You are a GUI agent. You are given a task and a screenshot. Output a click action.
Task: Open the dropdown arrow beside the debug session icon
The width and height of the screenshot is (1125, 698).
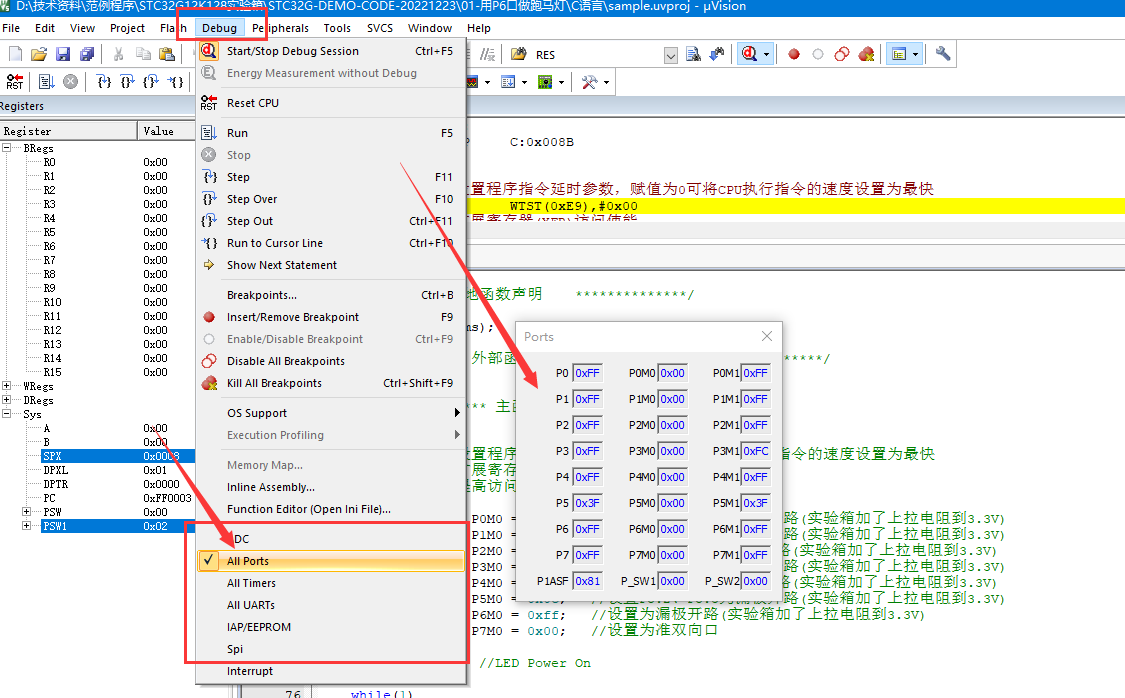click(x=766, y=55)
